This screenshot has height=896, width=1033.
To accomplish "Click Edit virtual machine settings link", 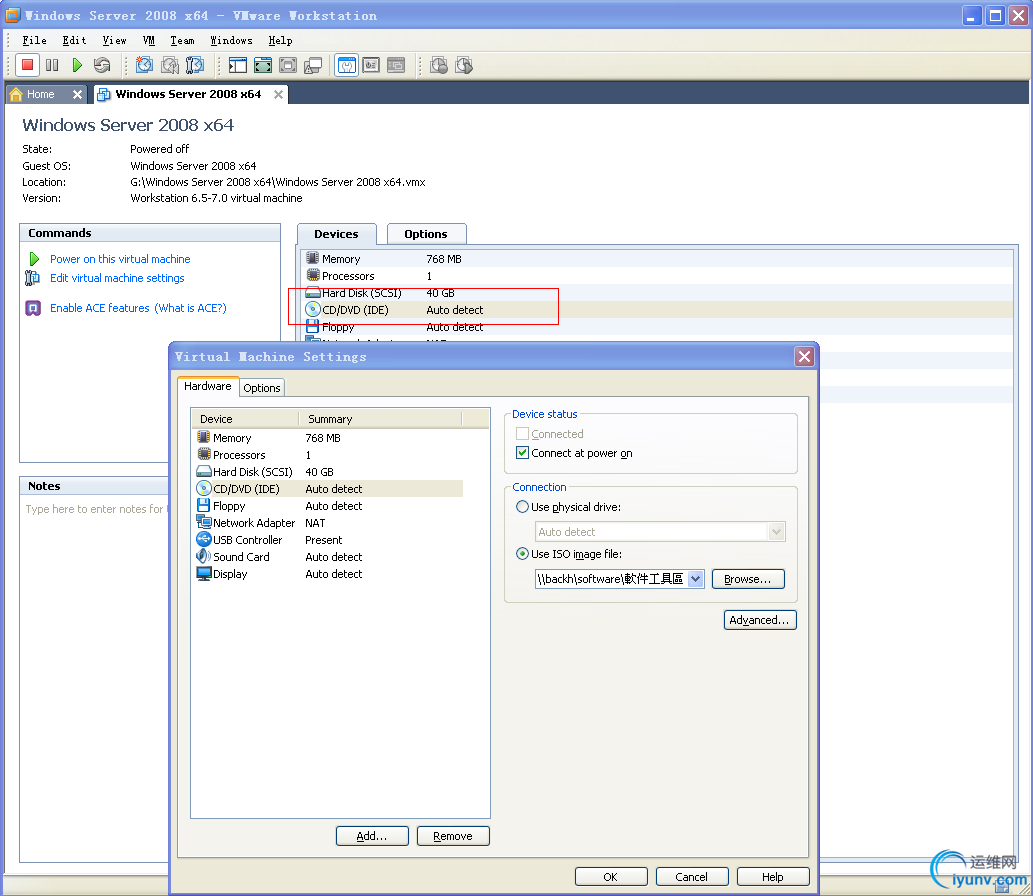I will 117,278.
